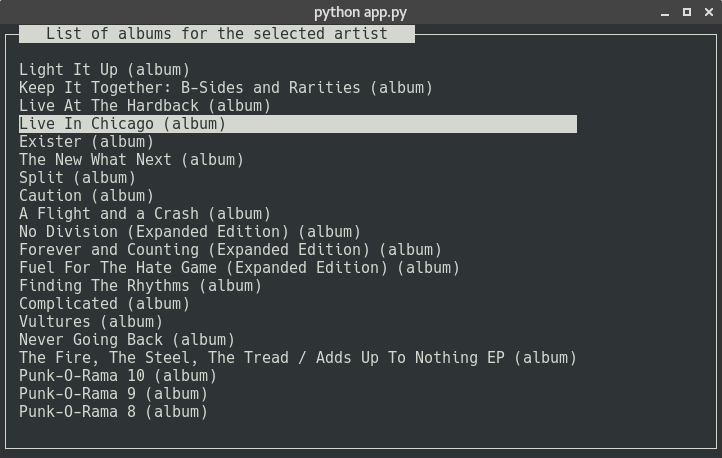Open Keep It Together: B-Sides and Rarities
The height and width of the screenshot is (458, 722).
point(226,88)
